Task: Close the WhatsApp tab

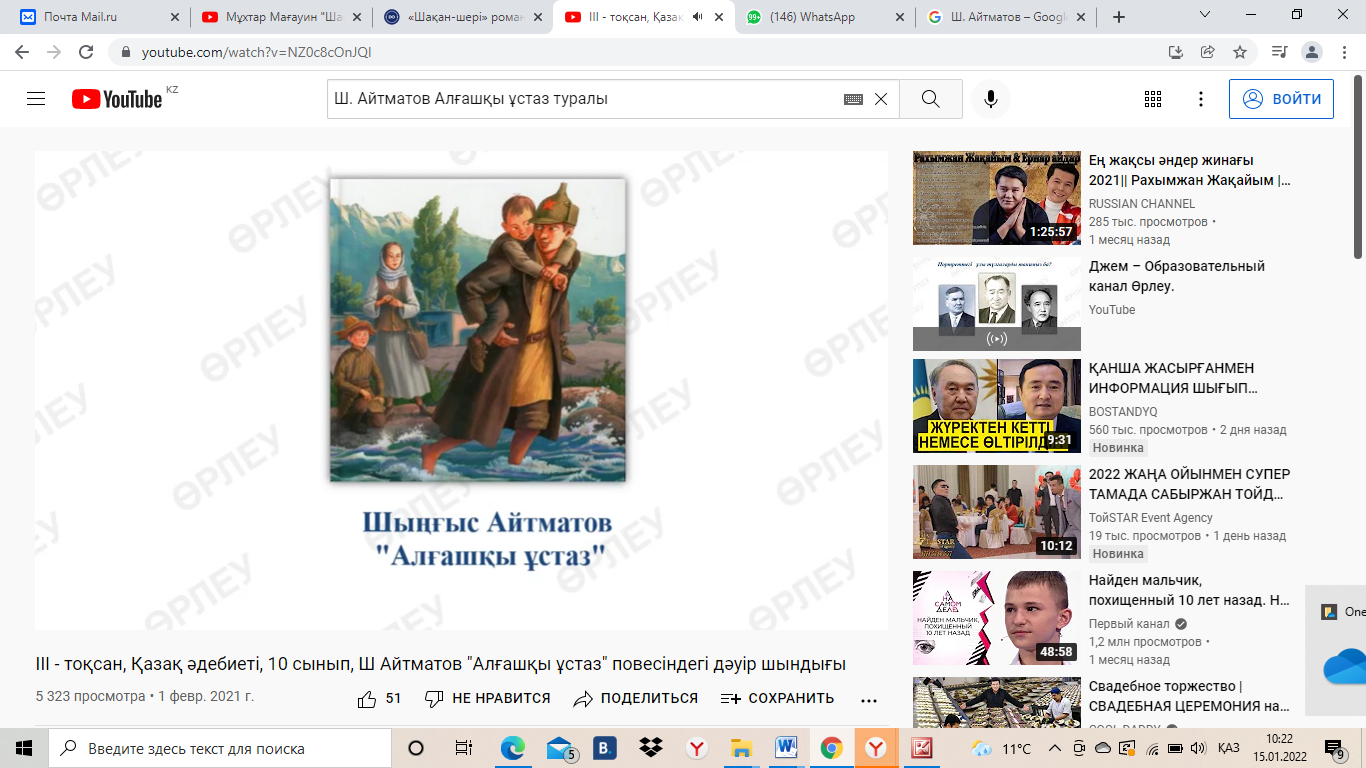Action: pyautogui.click(x=899, y=17)
